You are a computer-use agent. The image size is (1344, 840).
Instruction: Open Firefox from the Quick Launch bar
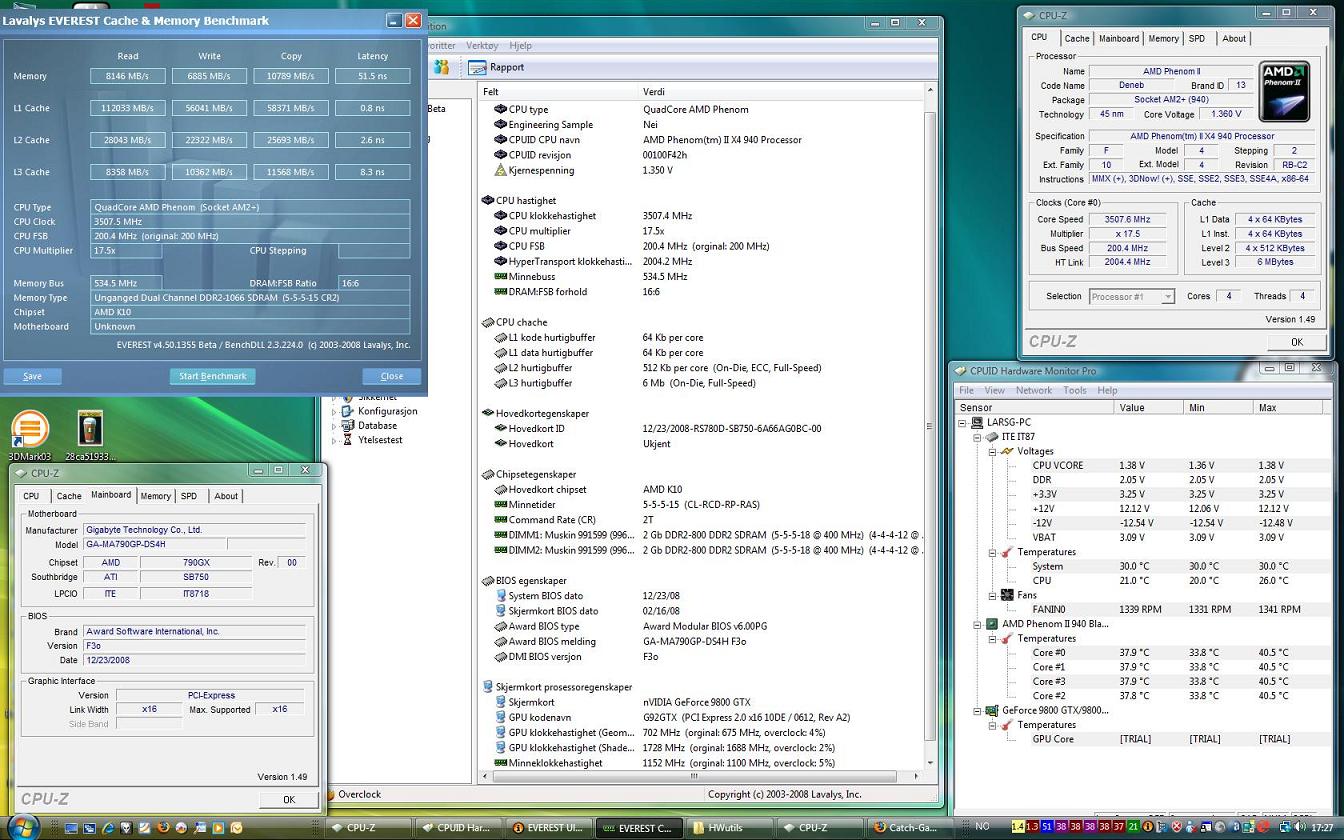point(162,827)
